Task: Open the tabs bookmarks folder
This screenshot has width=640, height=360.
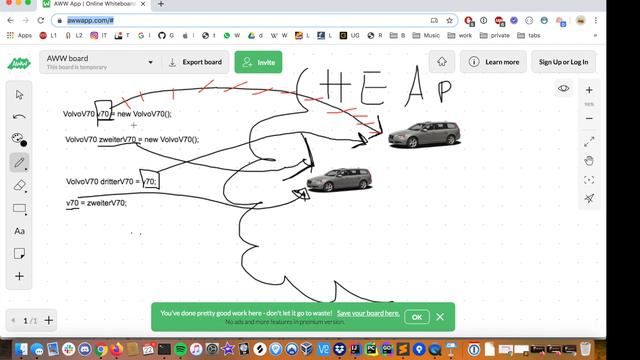Action: tap(529, 36)
